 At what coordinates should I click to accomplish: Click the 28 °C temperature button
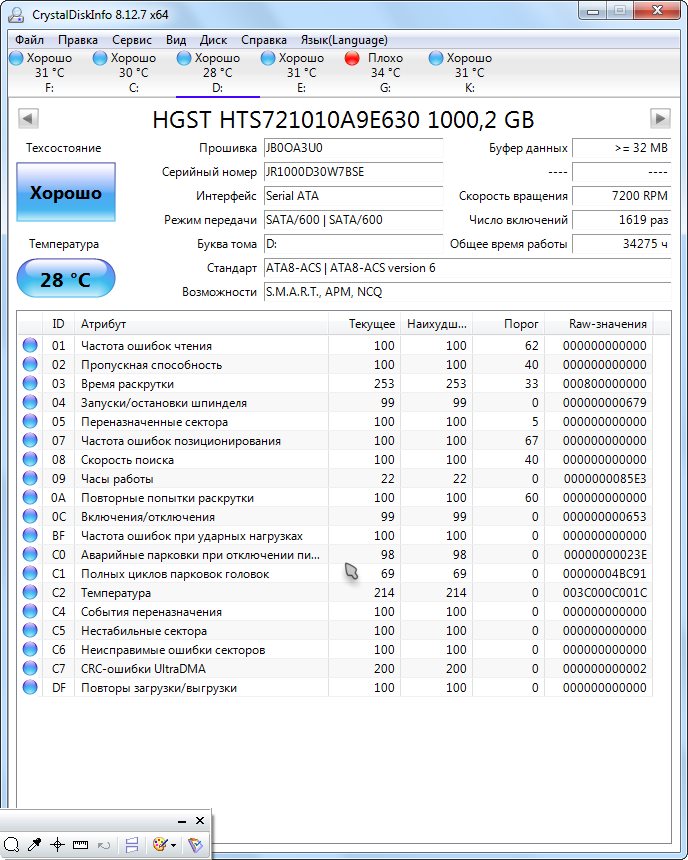click(x=66, y=279)
